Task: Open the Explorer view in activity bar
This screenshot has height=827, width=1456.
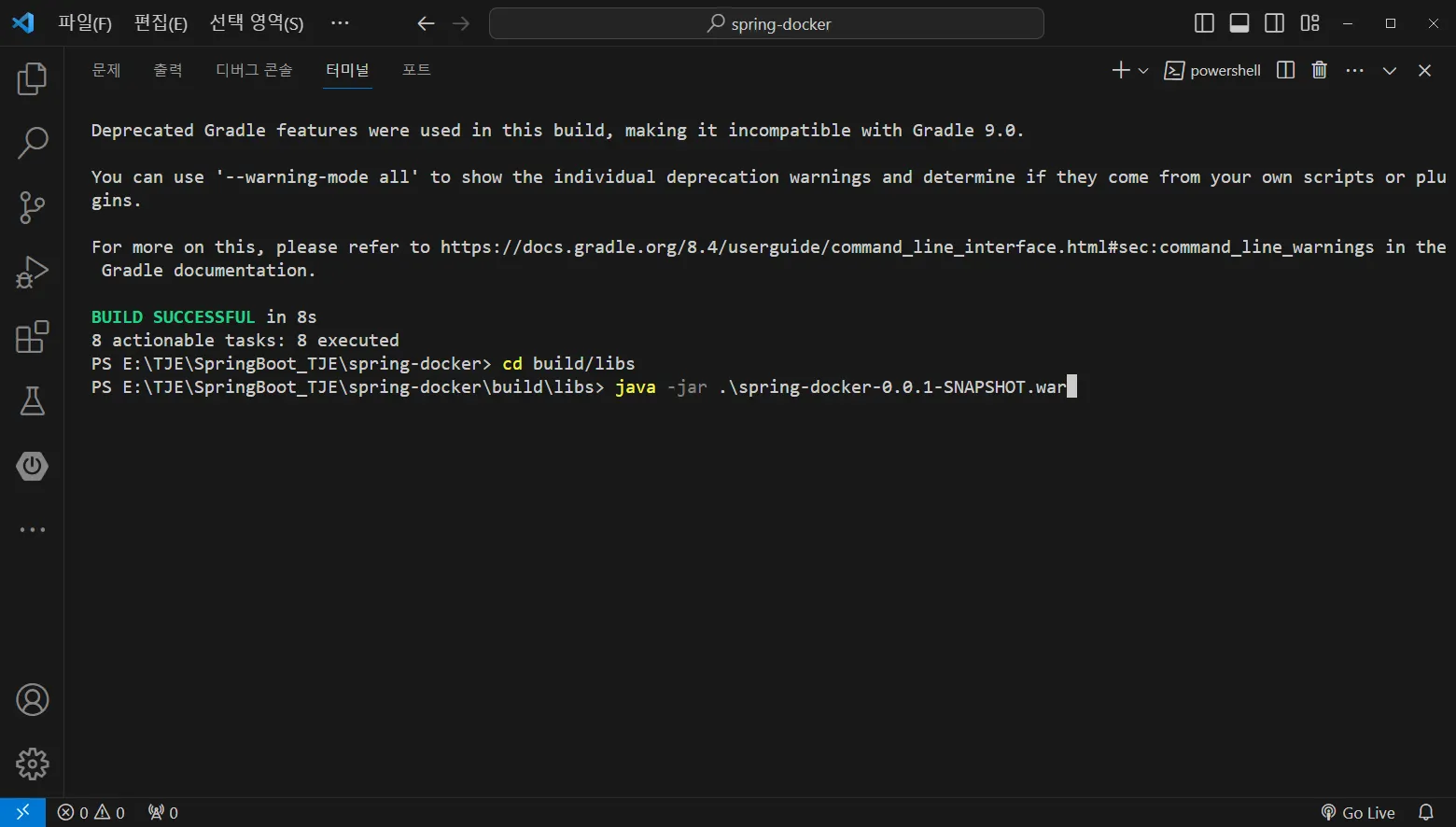Action: 32,78
